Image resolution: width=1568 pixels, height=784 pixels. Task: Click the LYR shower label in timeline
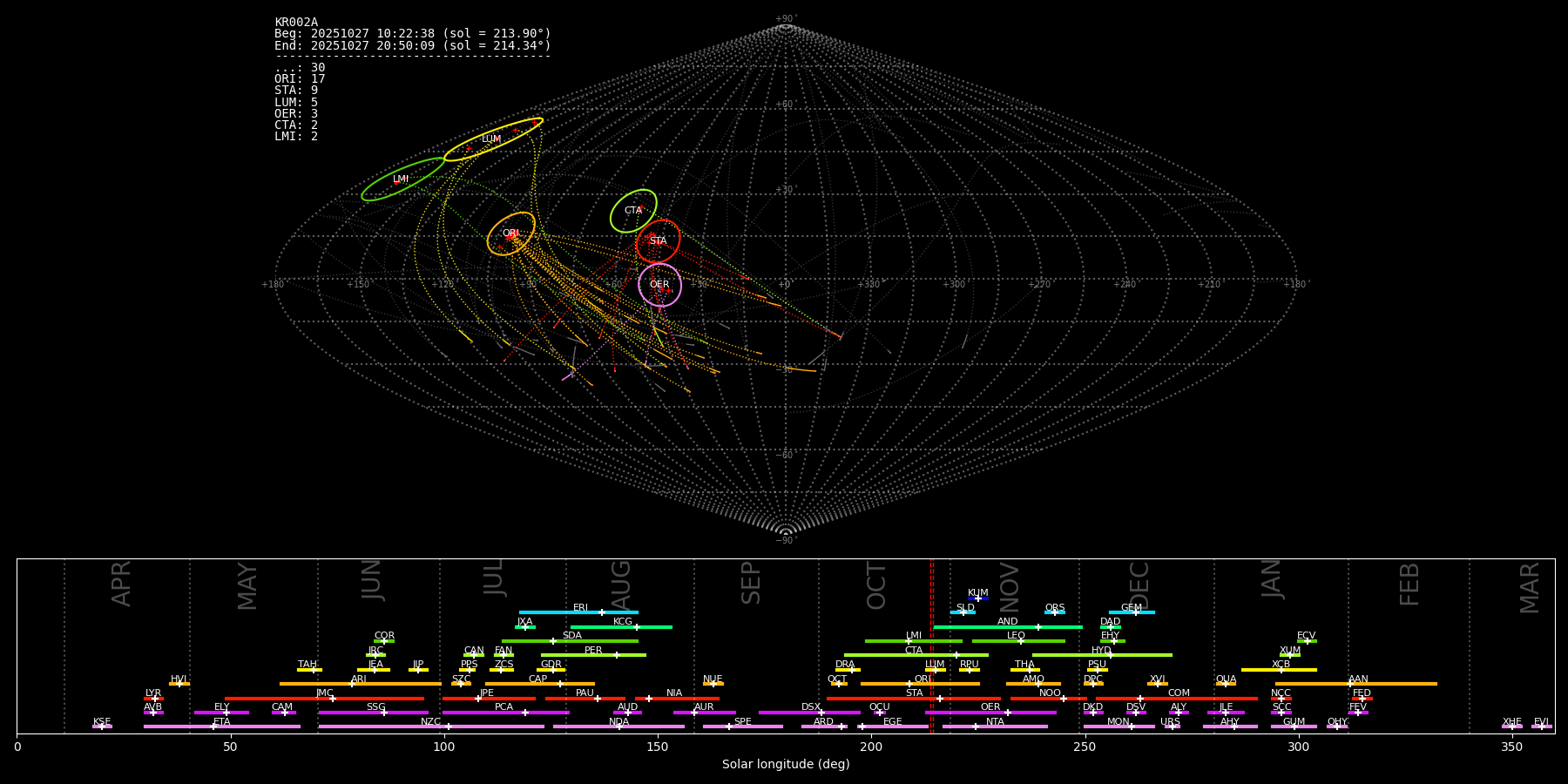(x=153, y=693)
